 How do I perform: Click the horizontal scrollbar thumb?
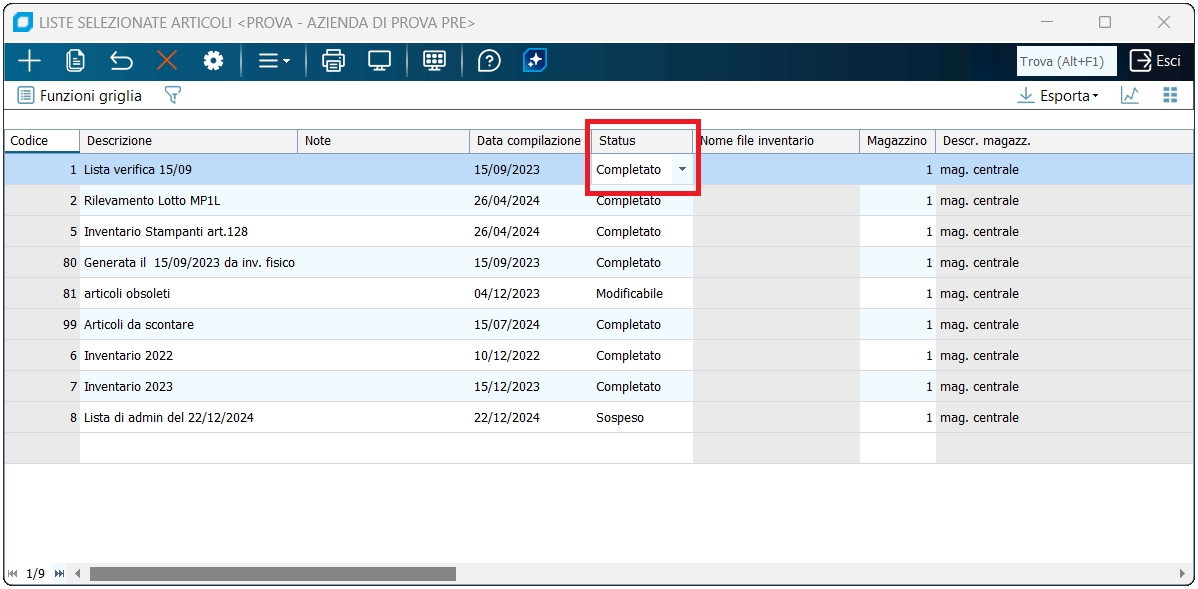click(x=272, y=574)
